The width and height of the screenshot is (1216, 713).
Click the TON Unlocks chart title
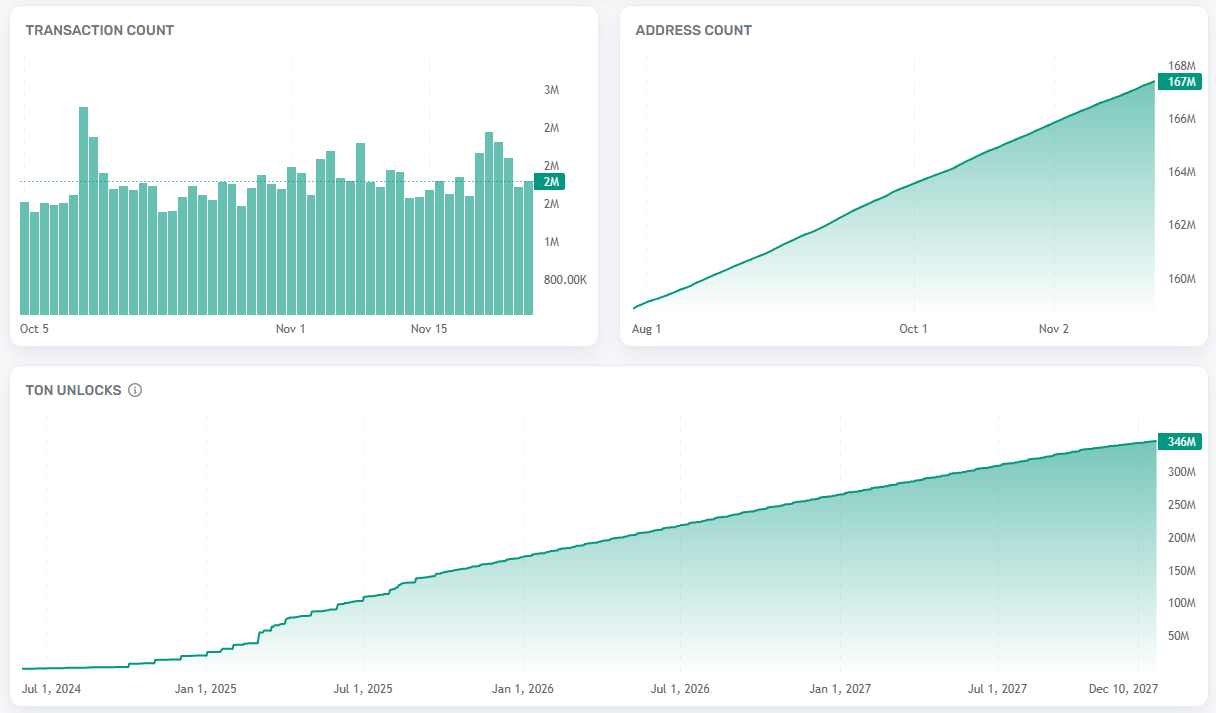click(x=73, y=390)
